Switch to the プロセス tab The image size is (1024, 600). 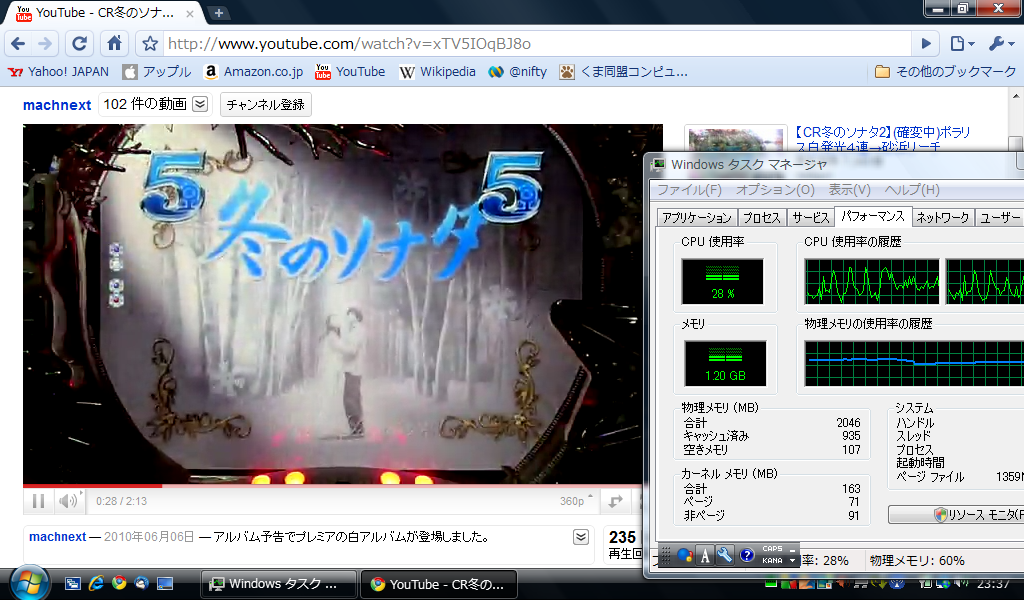click(761, 217)
